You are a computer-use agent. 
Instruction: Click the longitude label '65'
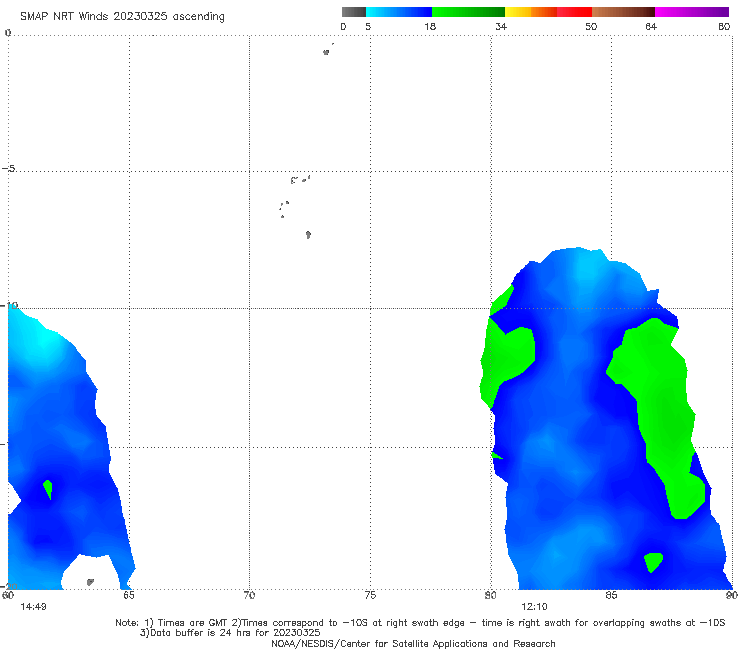tap(129, 595)
